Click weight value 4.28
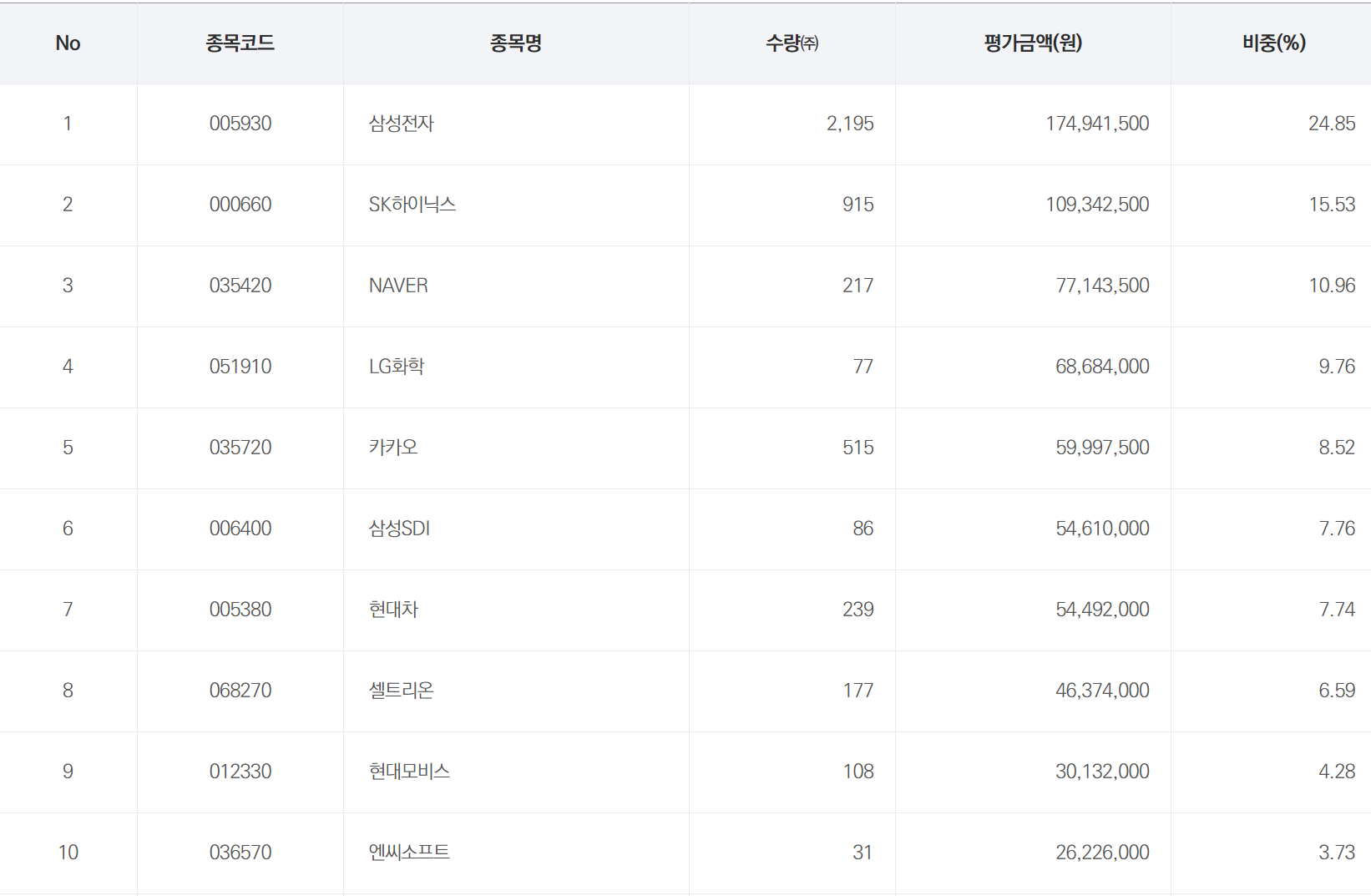Viewport: 1371px width, 896px height. click(1337, 772)
